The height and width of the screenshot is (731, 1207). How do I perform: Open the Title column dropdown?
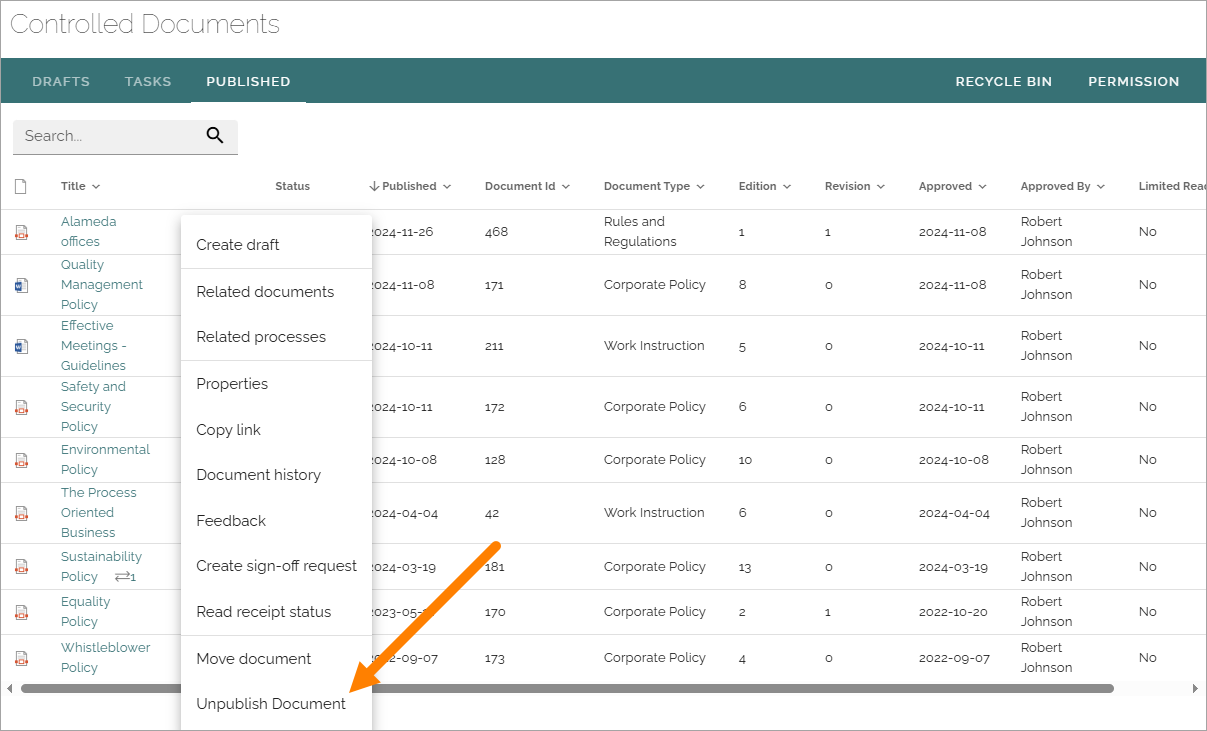coord(96,187)
